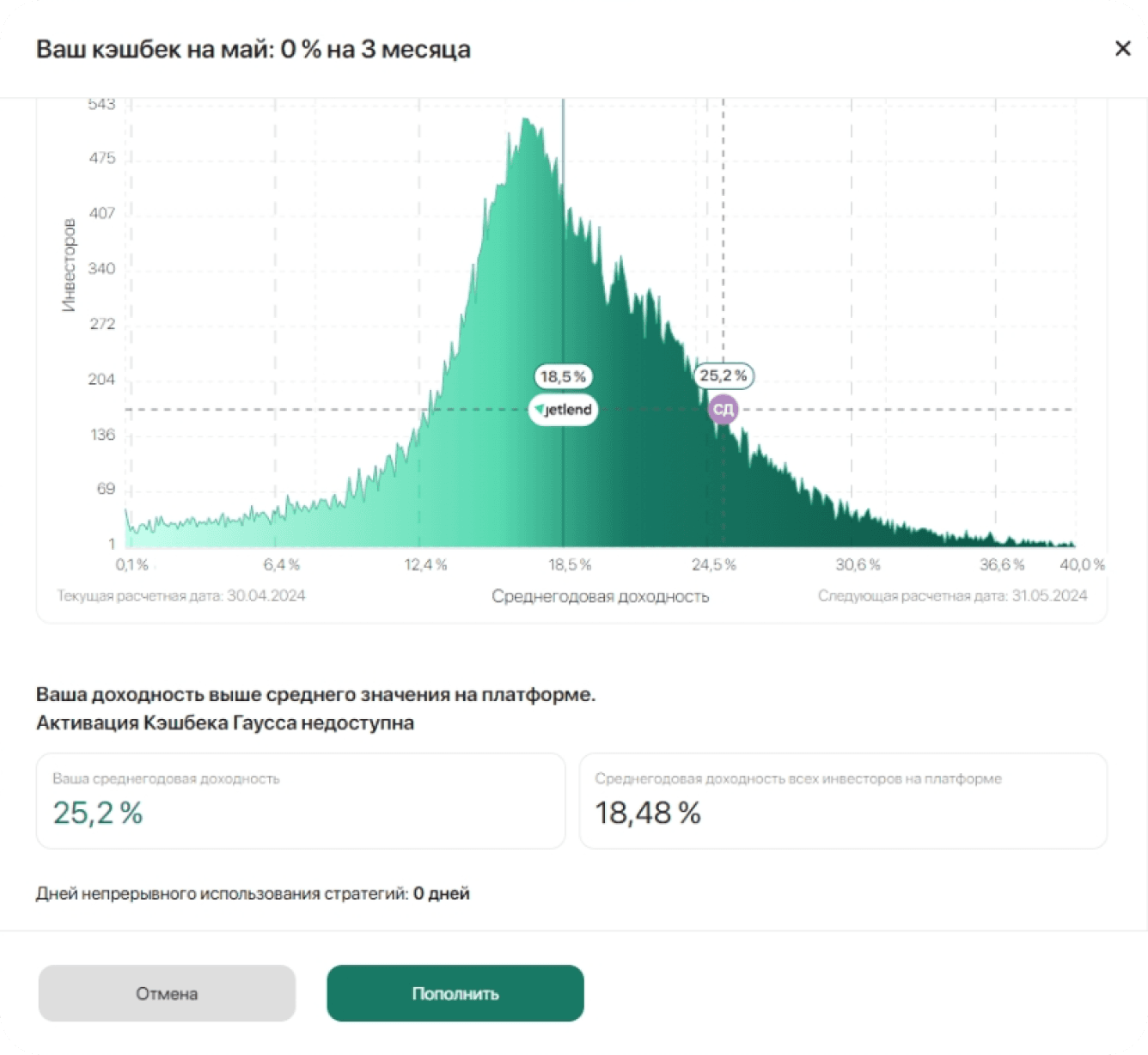Click the 18,5 % chart tooltip label
Image resolution: width=1148 pixels, height=1055 pixels.
click(563, 376)
